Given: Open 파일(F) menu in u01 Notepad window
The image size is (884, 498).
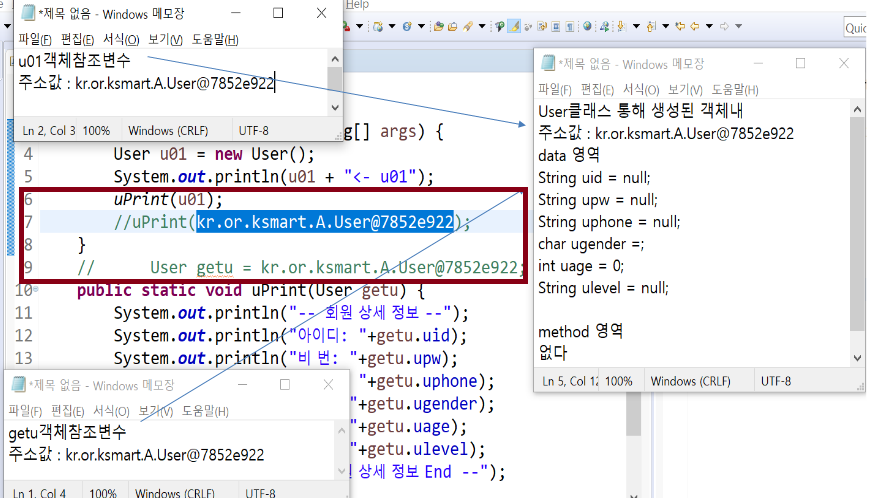Looking at the screenshot, I should coord(34,39).
